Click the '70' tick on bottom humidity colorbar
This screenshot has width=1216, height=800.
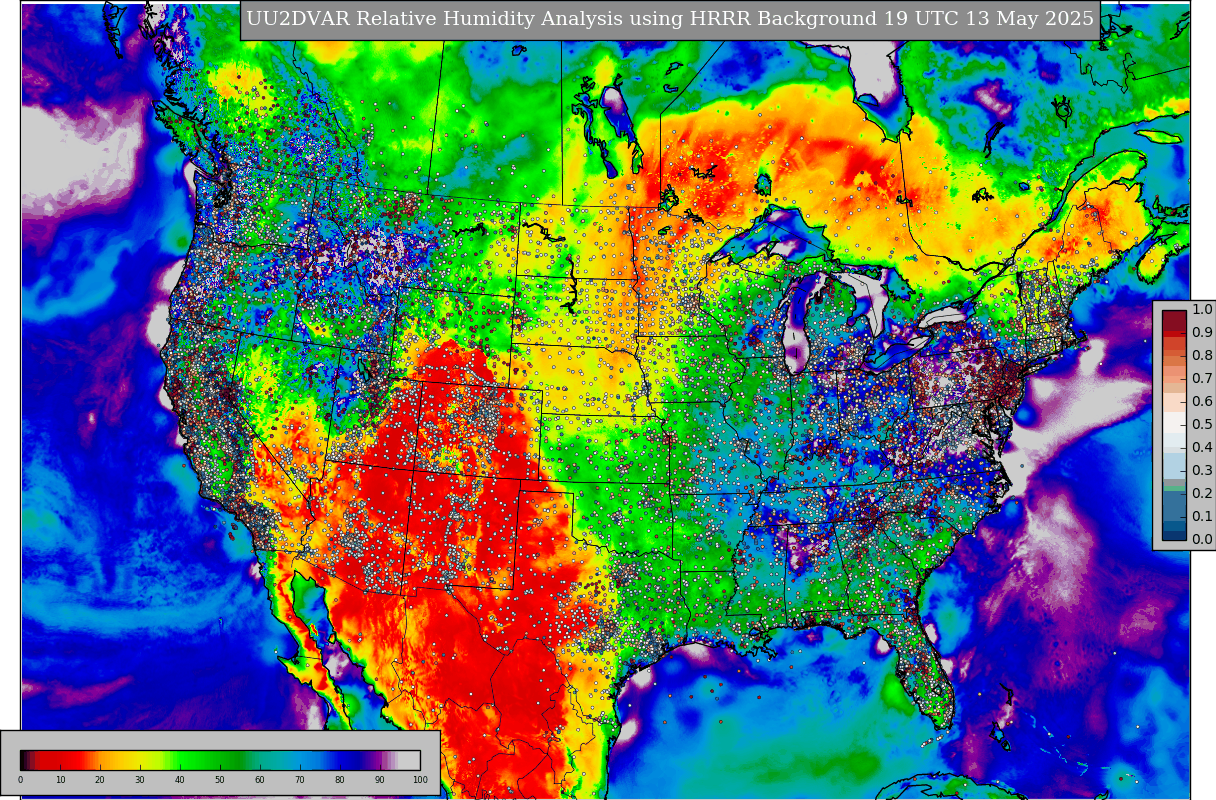point(300,779)
